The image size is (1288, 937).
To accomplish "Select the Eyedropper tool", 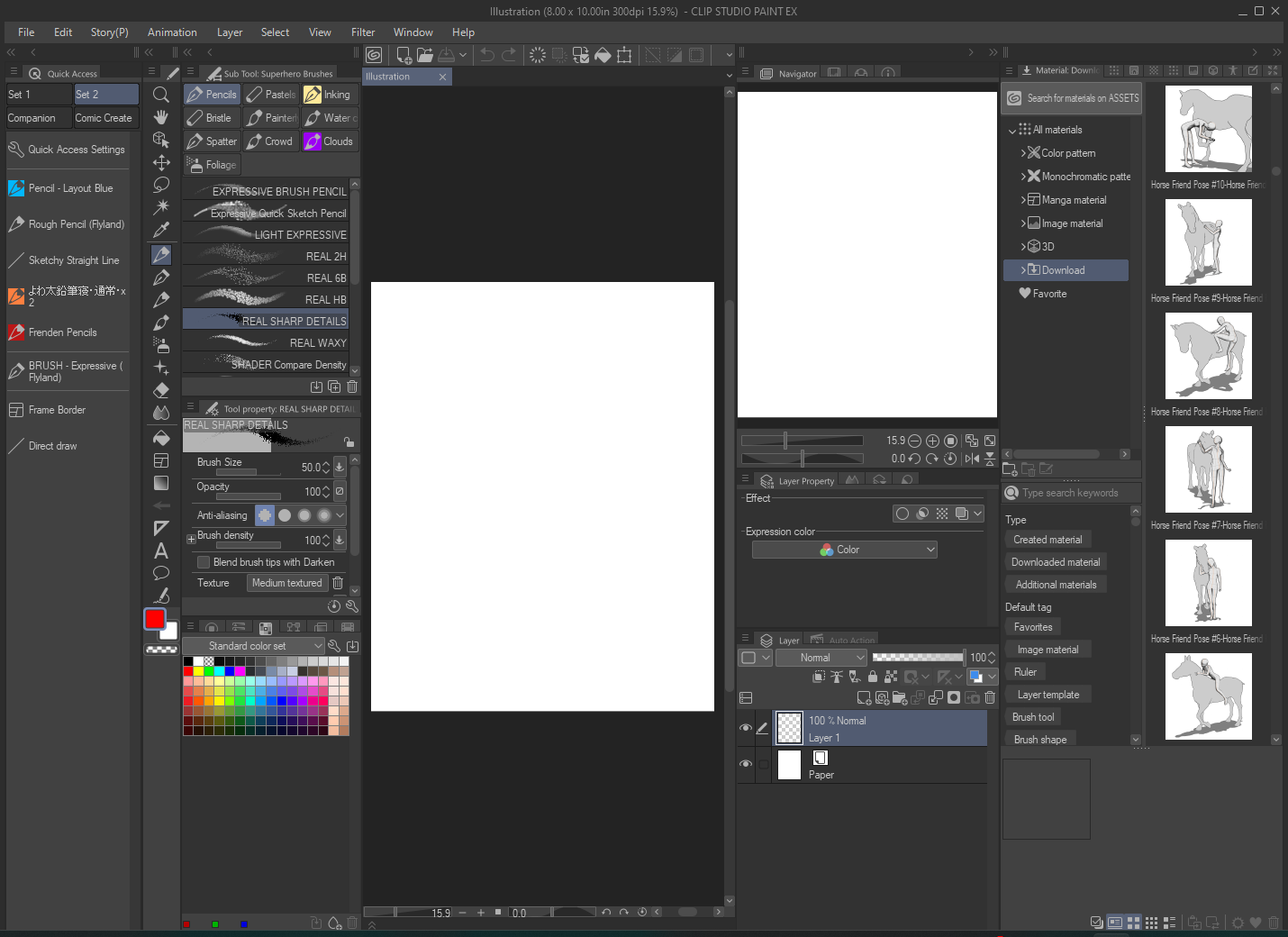I will tap(161, 230).
